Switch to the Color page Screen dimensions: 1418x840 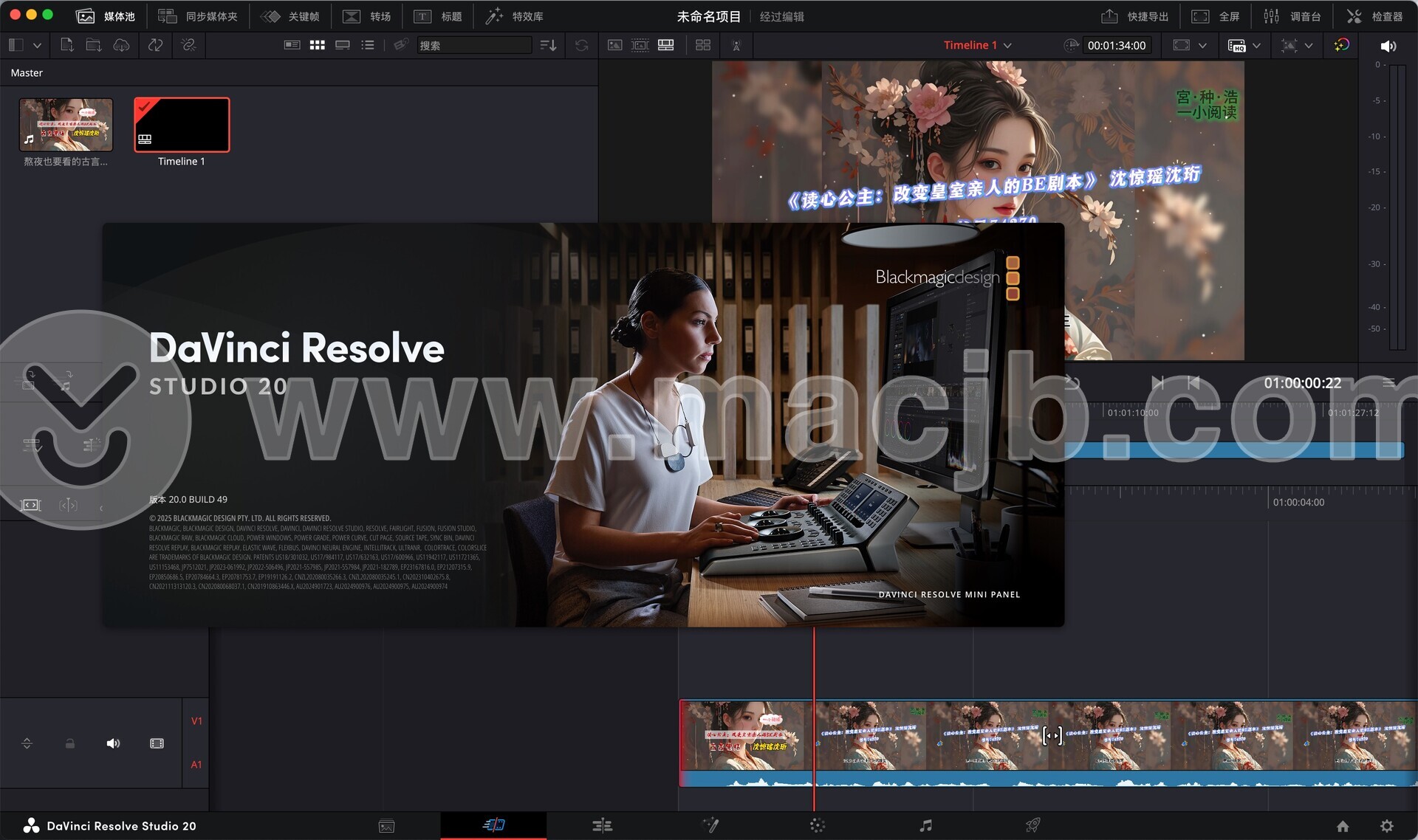[817, 825]
